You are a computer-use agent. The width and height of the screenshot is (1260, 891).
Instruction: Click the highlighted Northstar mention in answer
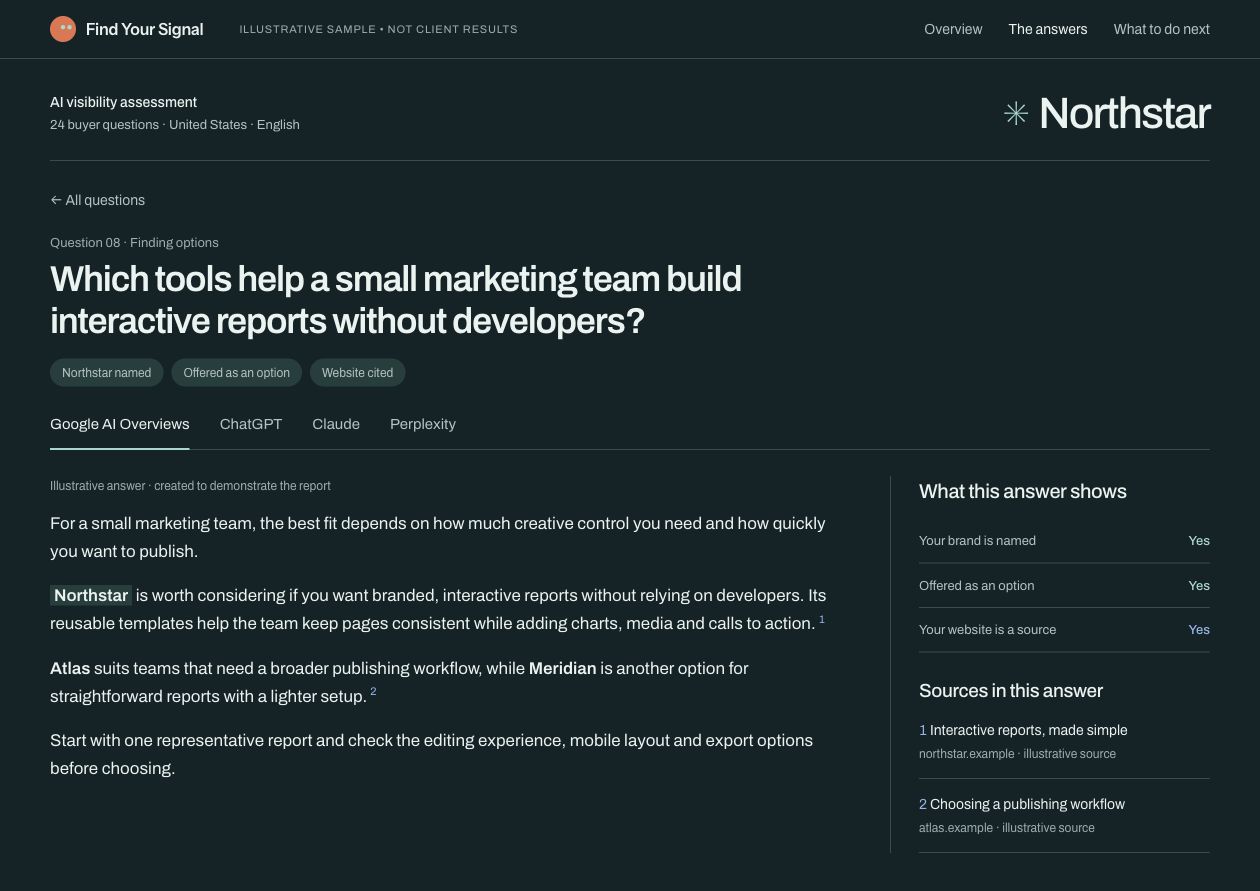point(91,596)
